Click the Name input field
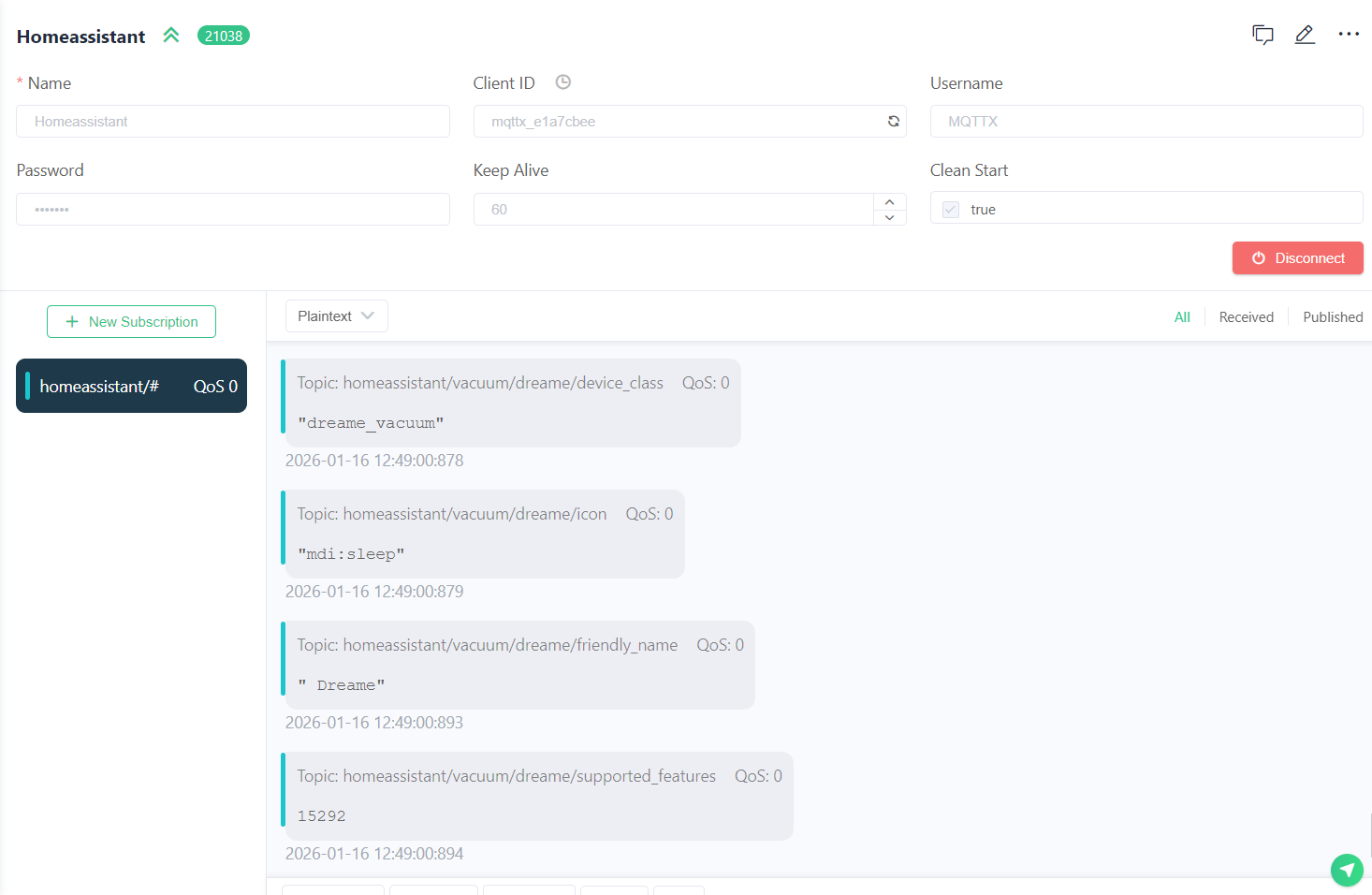The width and height of the screenshot is (1372, 895). click(x=233, y=122)
